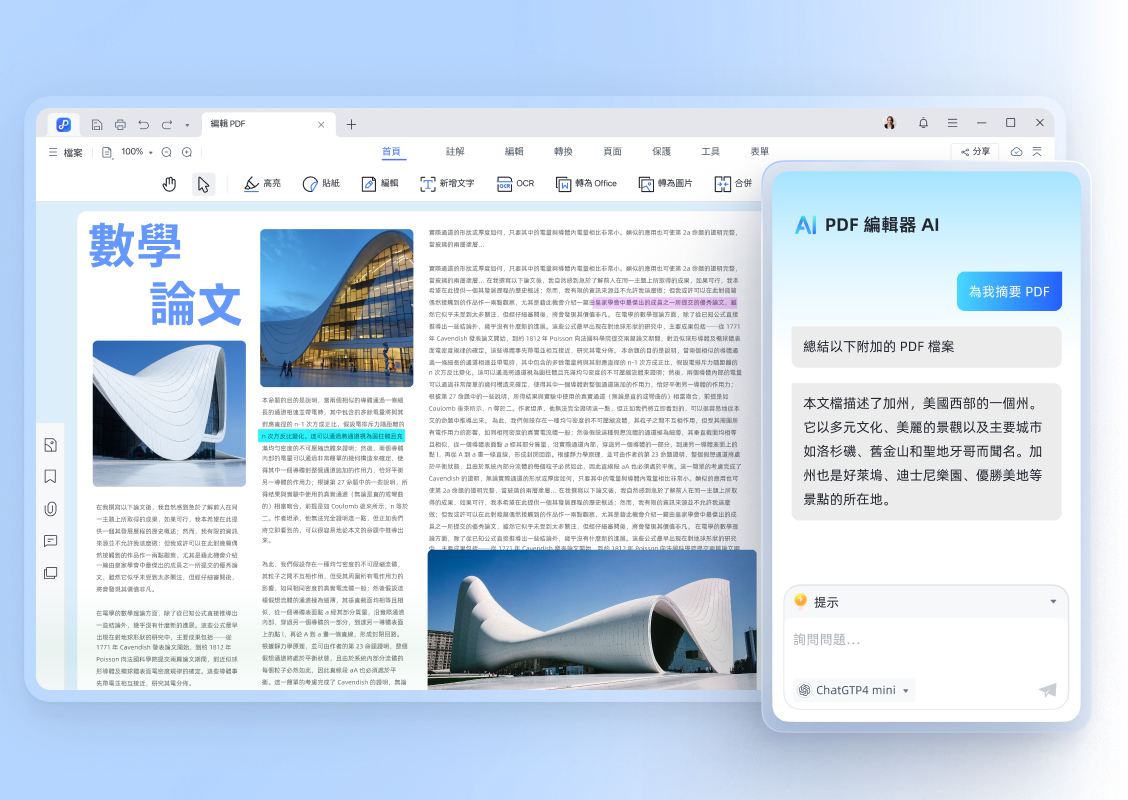Click the redo arrow icon
Image resolution: width=1128 pixels, height=800 pixels.
(167, 124)
